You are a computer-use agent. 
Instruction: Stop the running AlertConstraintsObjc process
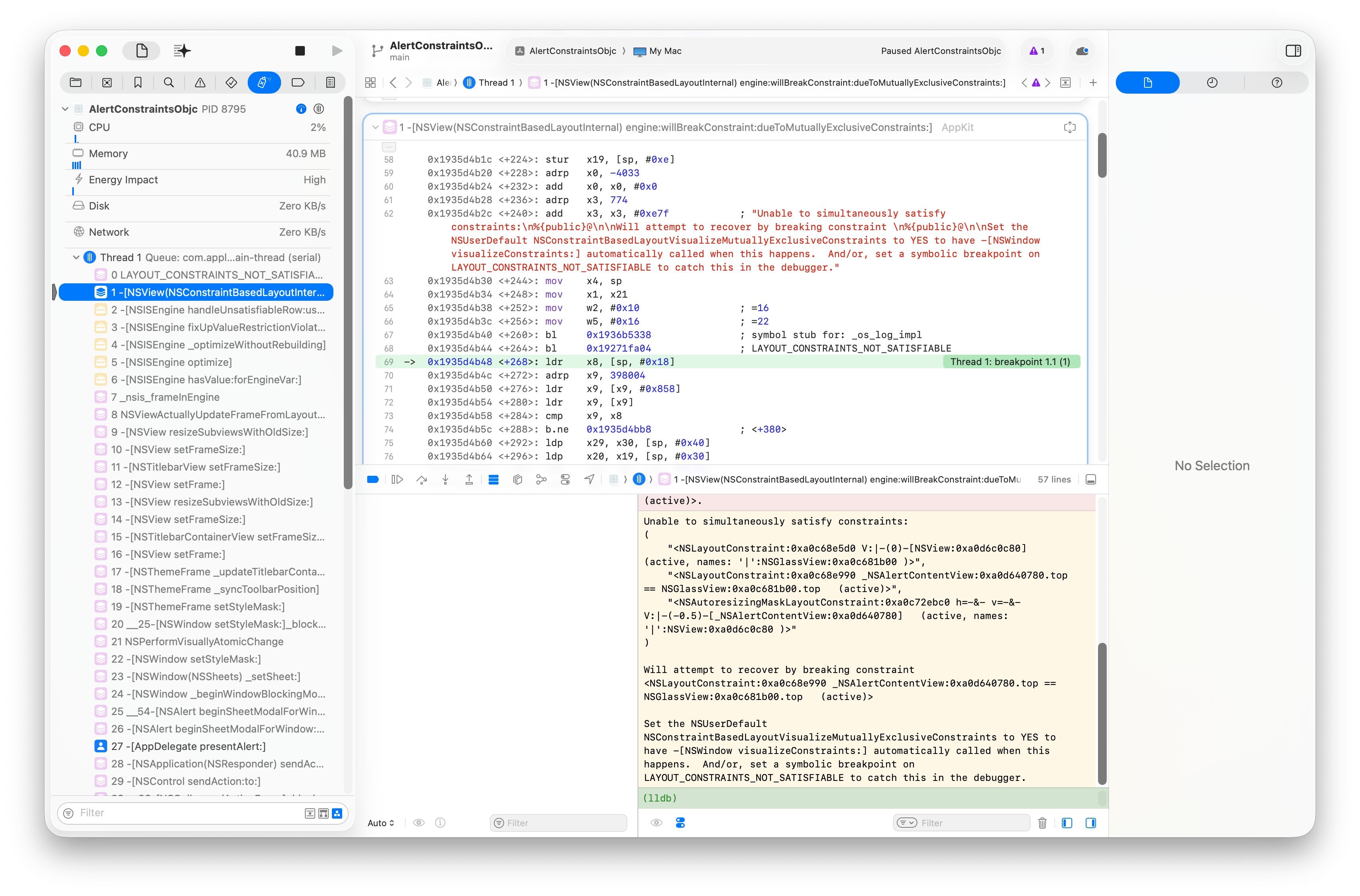click(300, 51)
